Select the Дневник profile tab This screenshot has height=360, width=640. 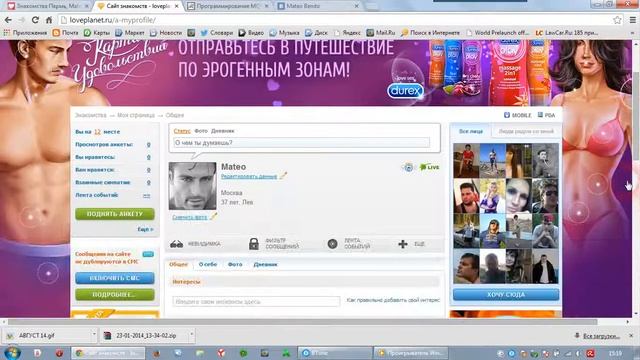[265, 264]
